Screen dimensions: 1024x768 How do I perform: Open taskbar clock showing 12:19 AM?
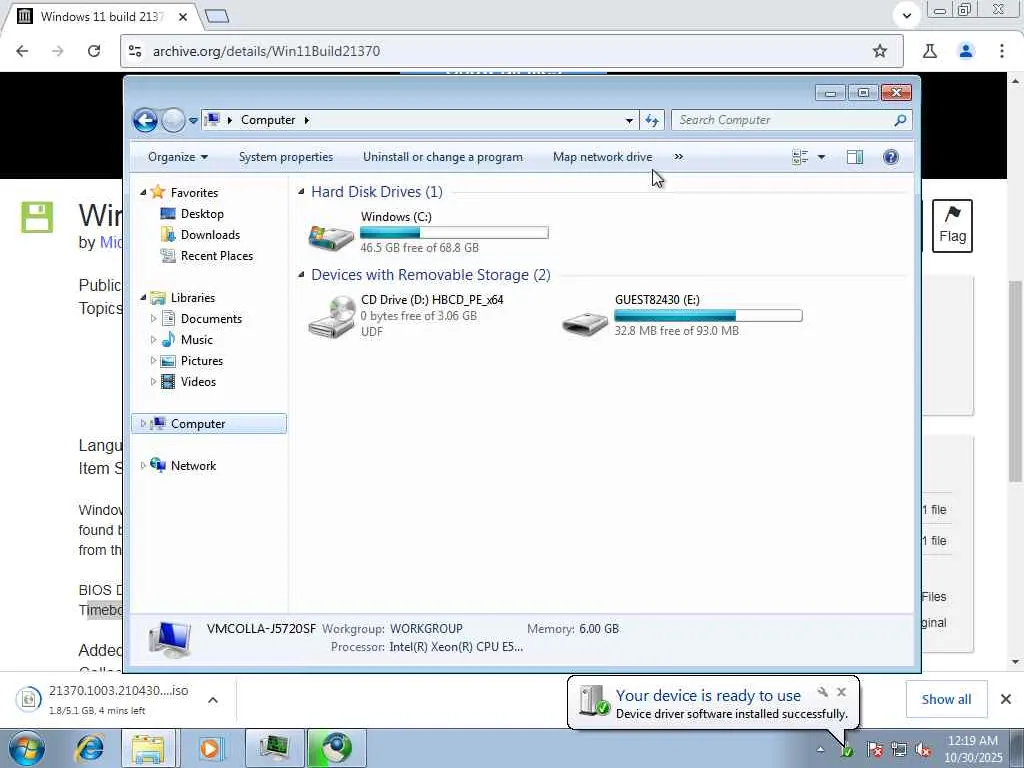pyautogui.click(x=973, y=748)
